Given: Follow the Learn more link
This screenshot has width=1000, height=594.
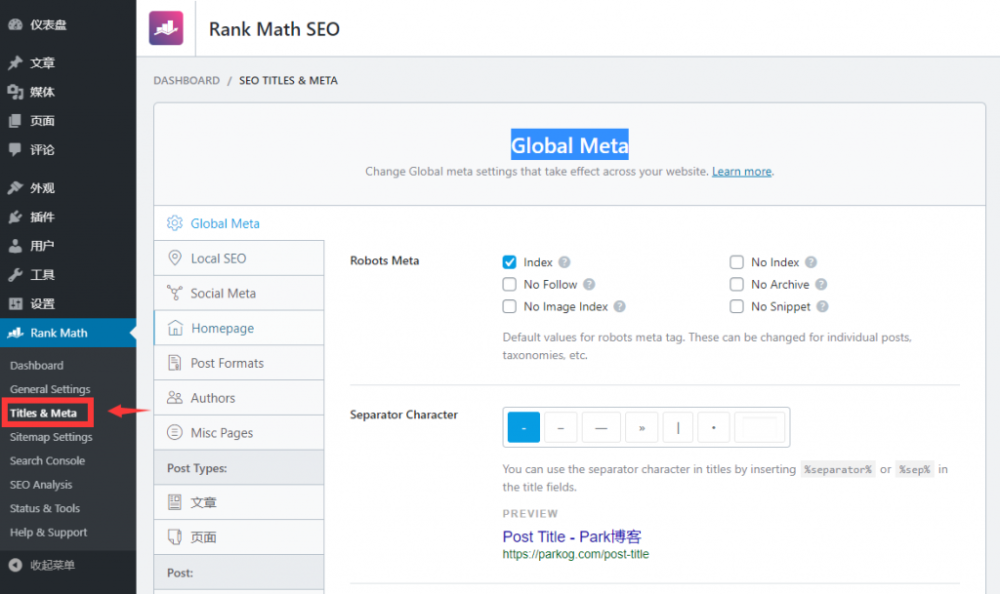Looking at the screenshot, I should point(741,172).
